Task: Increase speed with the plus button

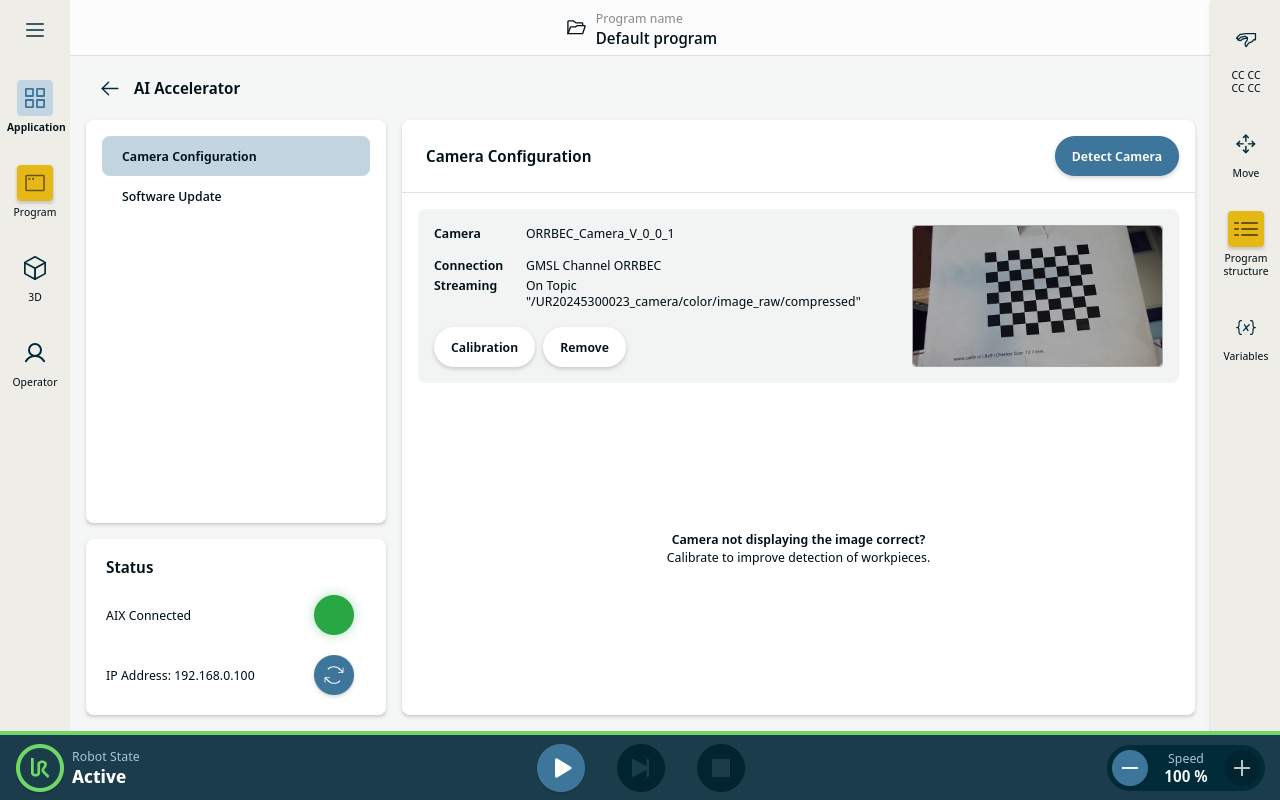Action: (1242, 768)
